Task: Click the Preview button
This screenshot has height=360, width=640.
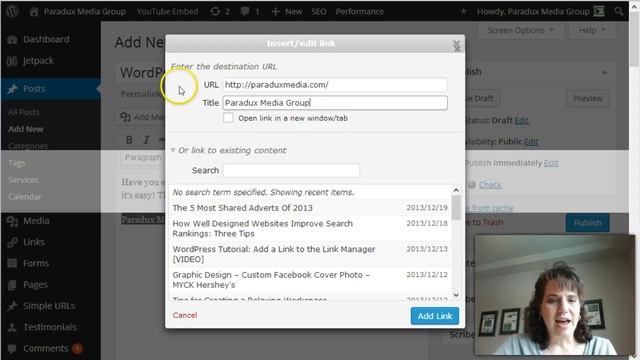Action: (588, 98)
